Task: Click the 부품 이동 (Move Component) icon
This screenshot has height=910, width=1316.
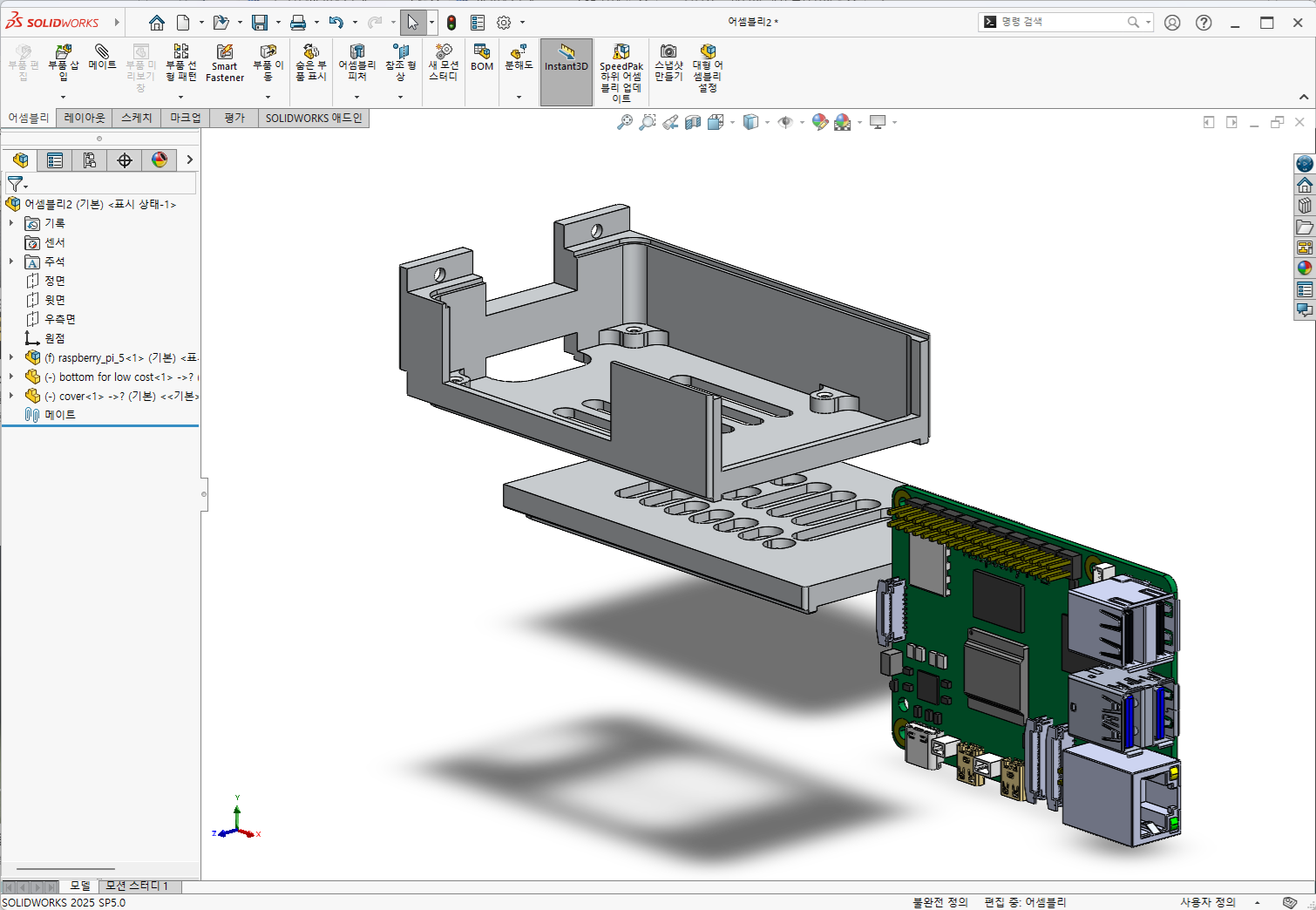Action: pyautogui.click(x=268, y=52)
